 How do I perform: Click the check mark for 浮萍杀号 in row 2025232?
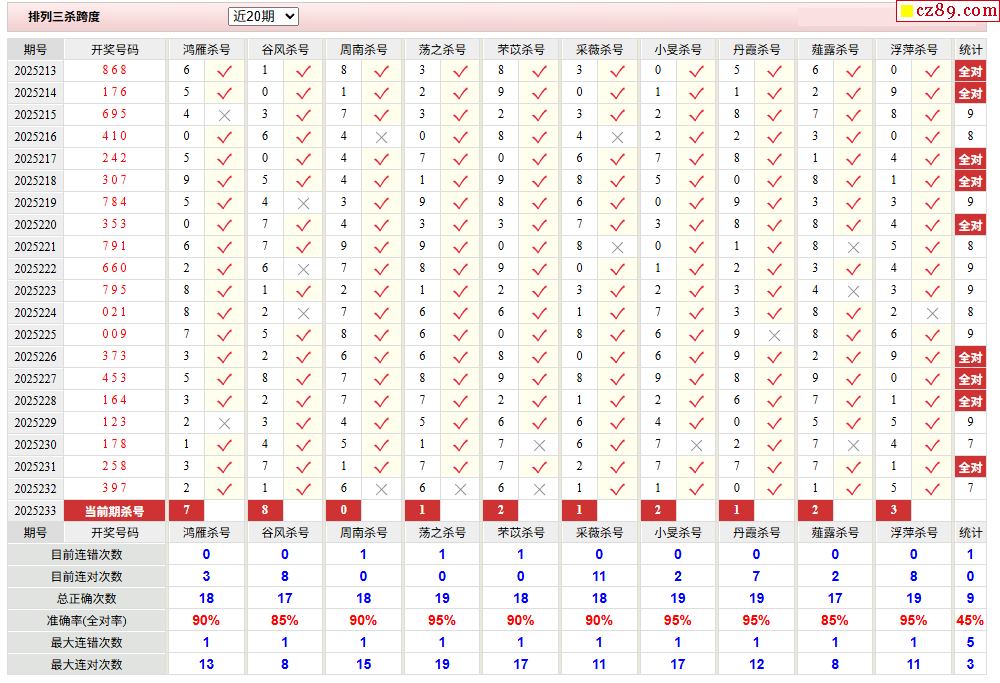[932, 489]
